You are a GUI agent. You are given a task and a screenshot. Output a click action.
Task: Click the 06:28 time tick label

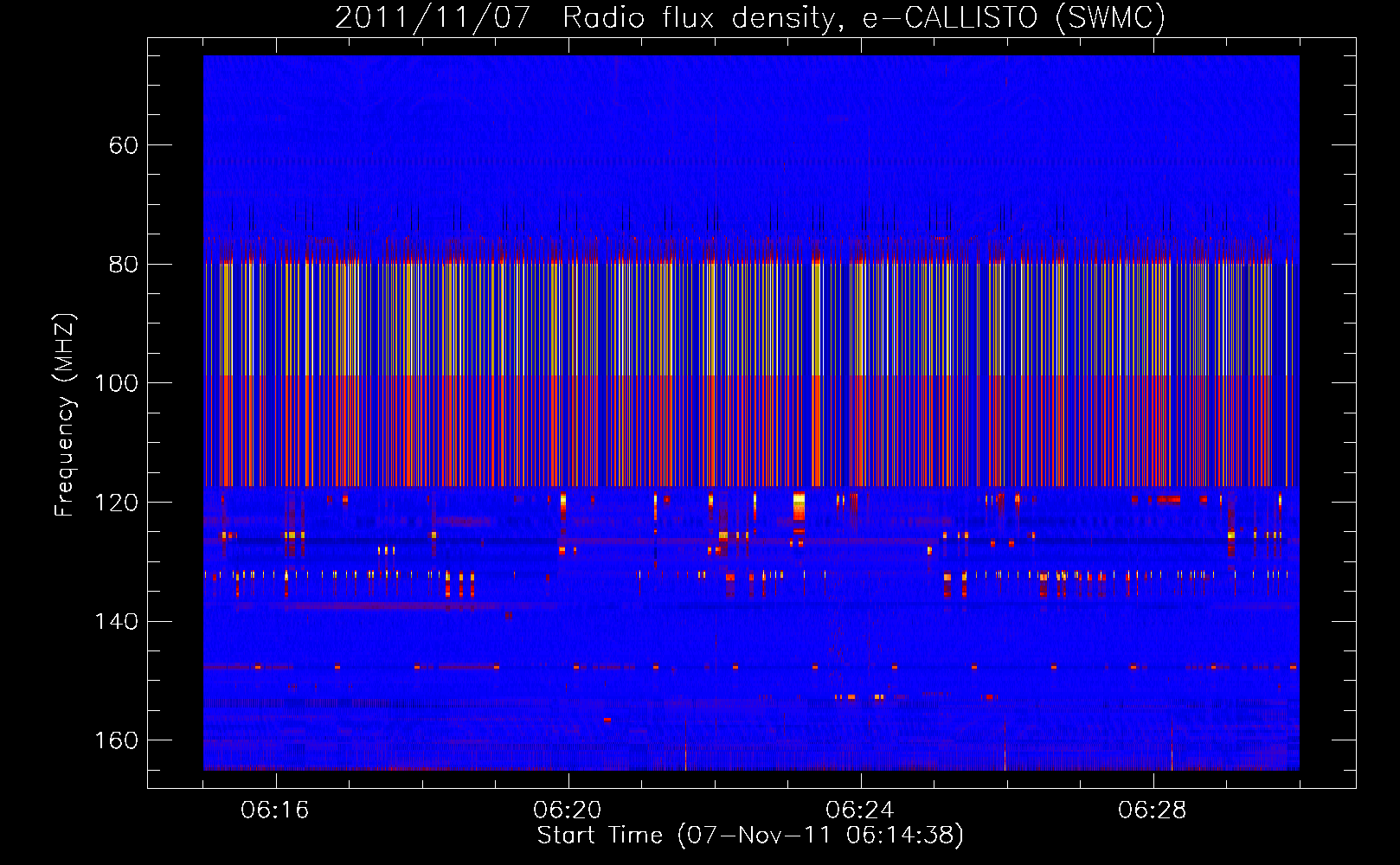click(x=1153, y=810)
